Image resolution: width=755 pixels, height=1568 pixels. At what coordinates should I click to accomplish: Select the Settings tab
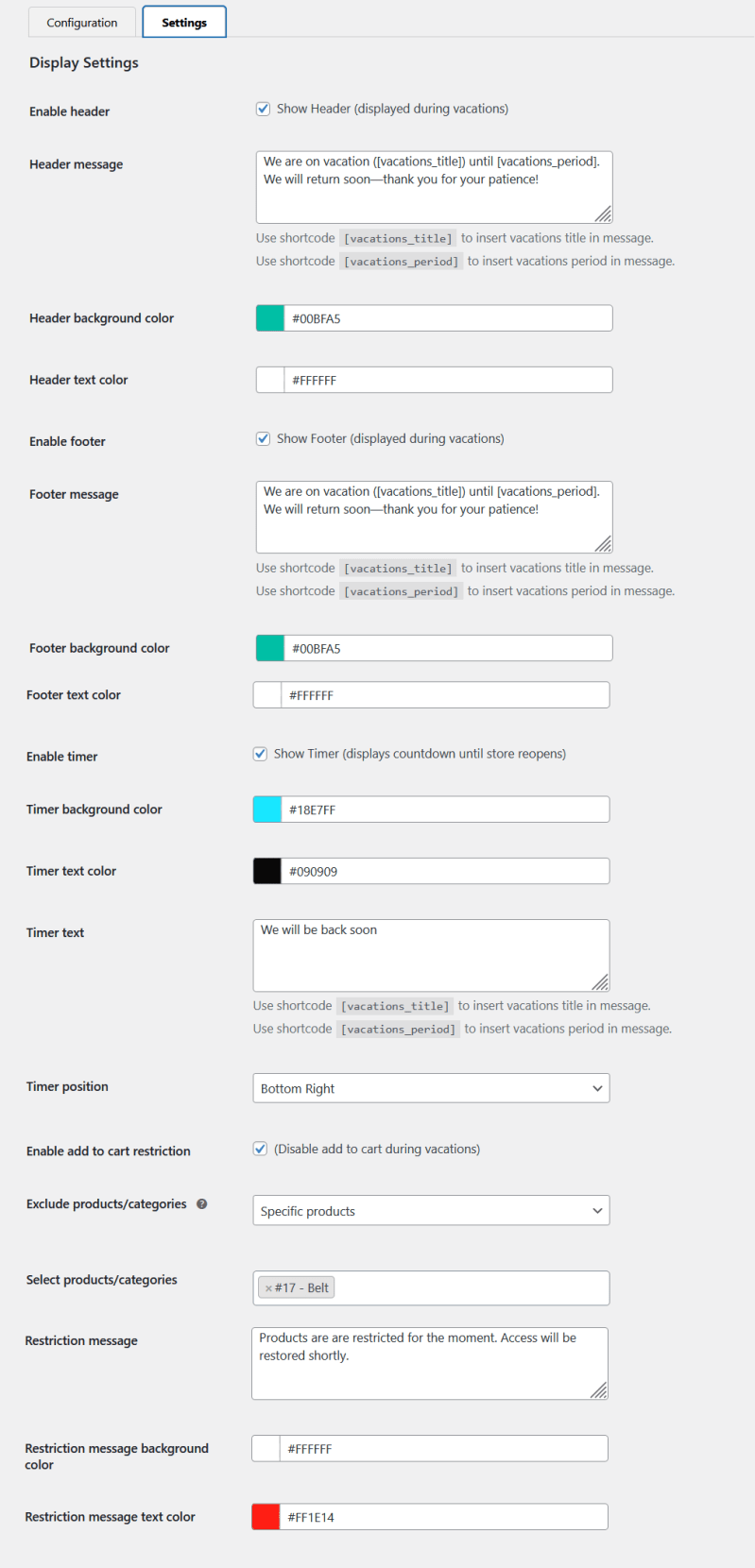click(x=183, y=22)
